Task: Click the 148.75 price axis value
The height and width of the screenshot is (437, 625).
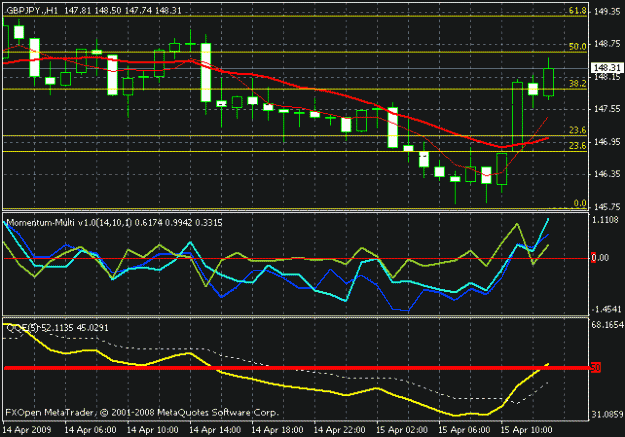Action: [607, 44]
